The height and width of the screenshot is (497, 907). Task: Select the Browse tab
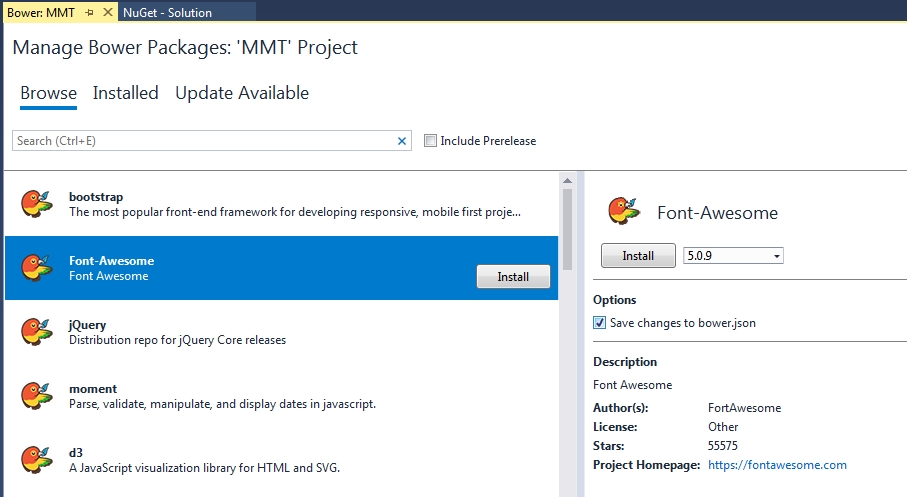(49, 93)
